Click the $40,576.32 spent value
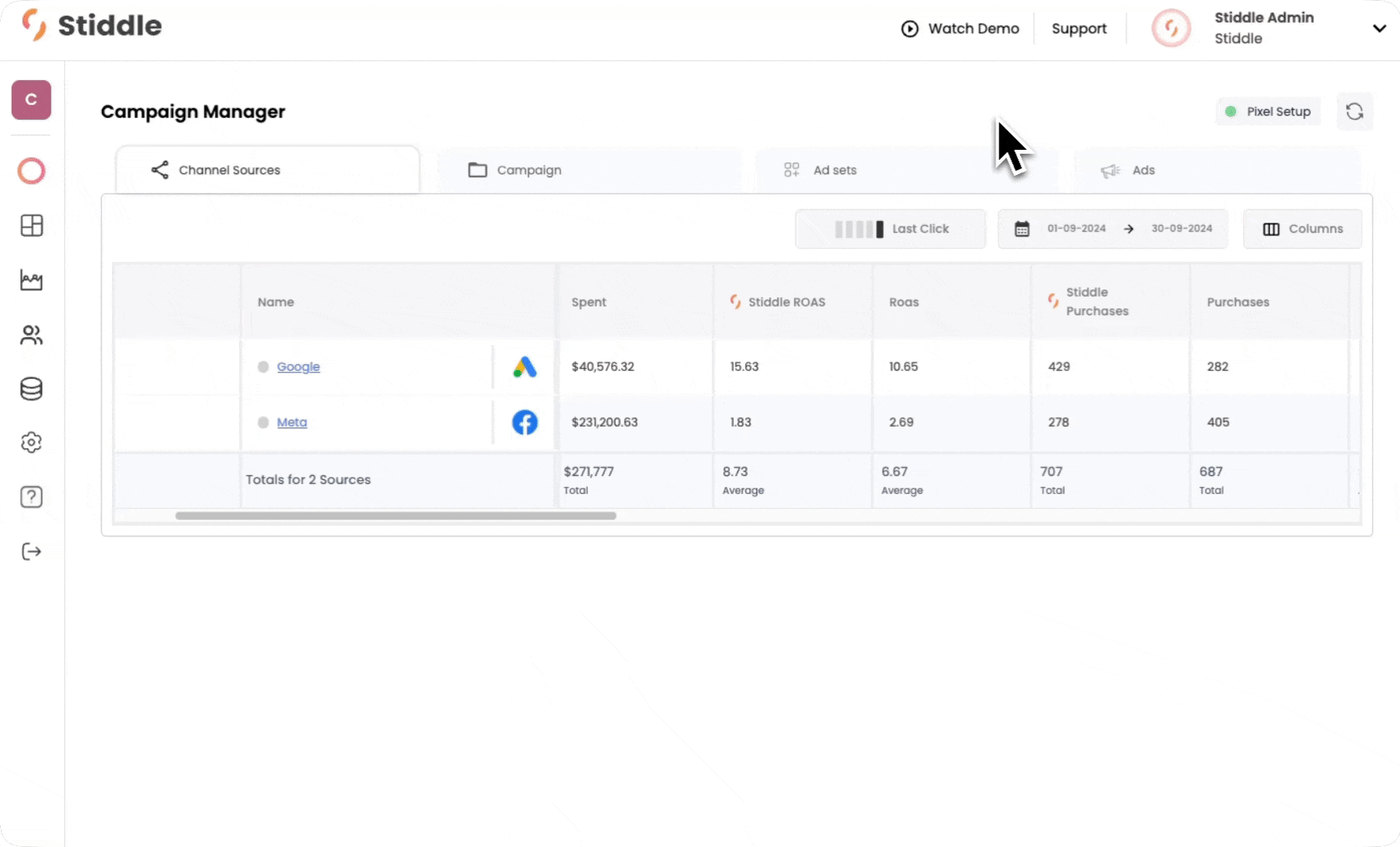Image resolution: width=1400 pixels, height=847 pixels. coord(603,366)
